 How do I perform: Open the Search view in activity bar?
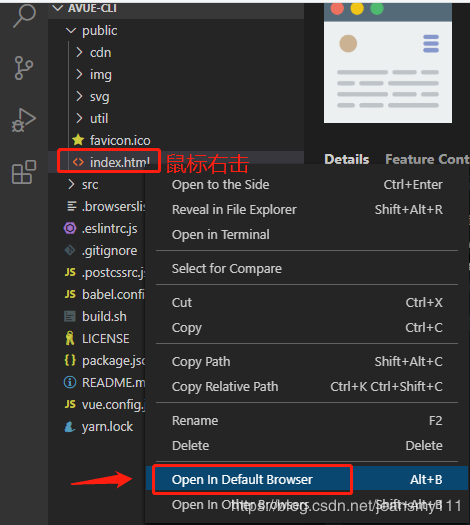point(24,15)
